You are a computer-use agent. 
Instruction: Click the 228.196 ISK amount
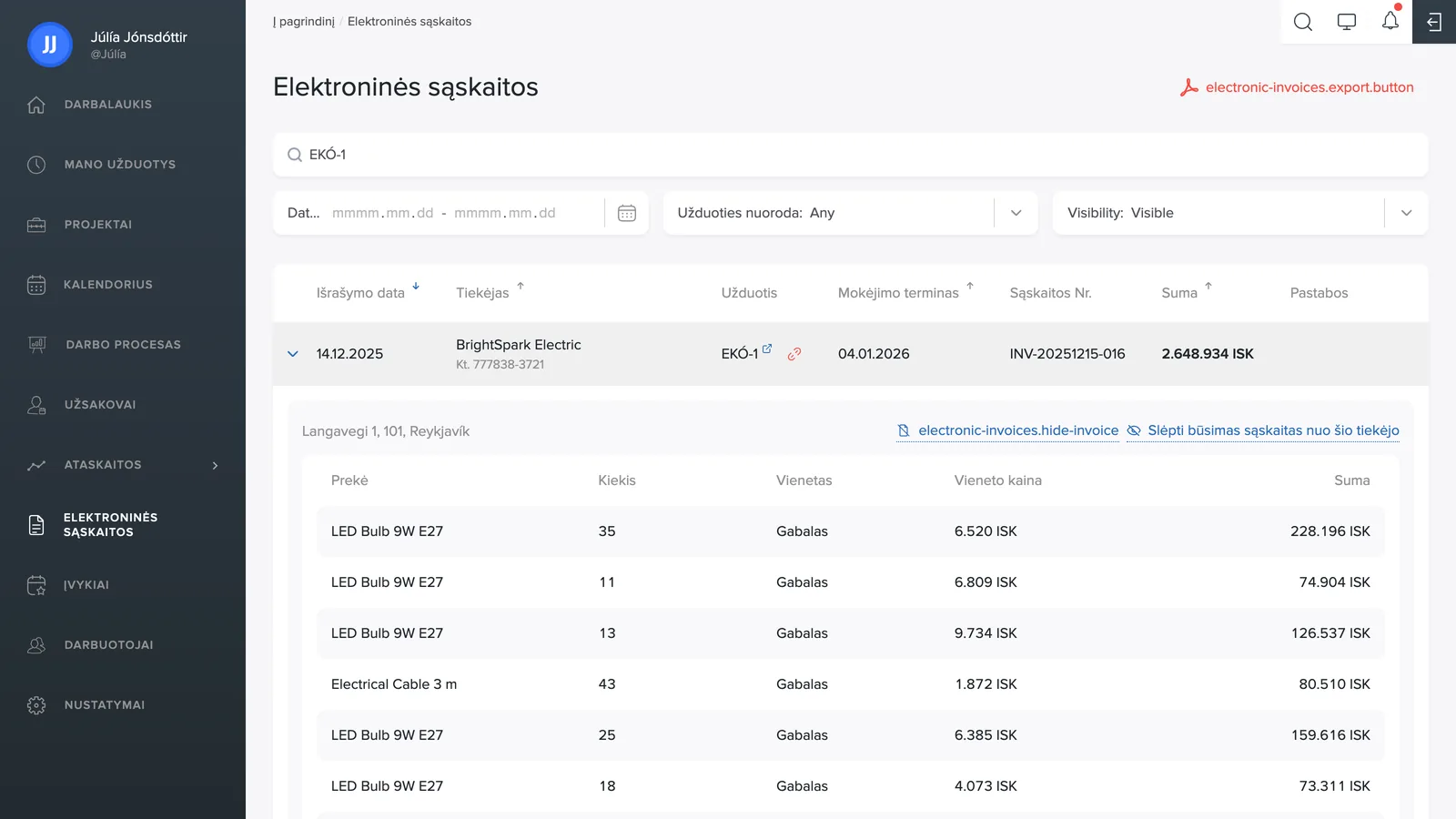[1330, 531]
